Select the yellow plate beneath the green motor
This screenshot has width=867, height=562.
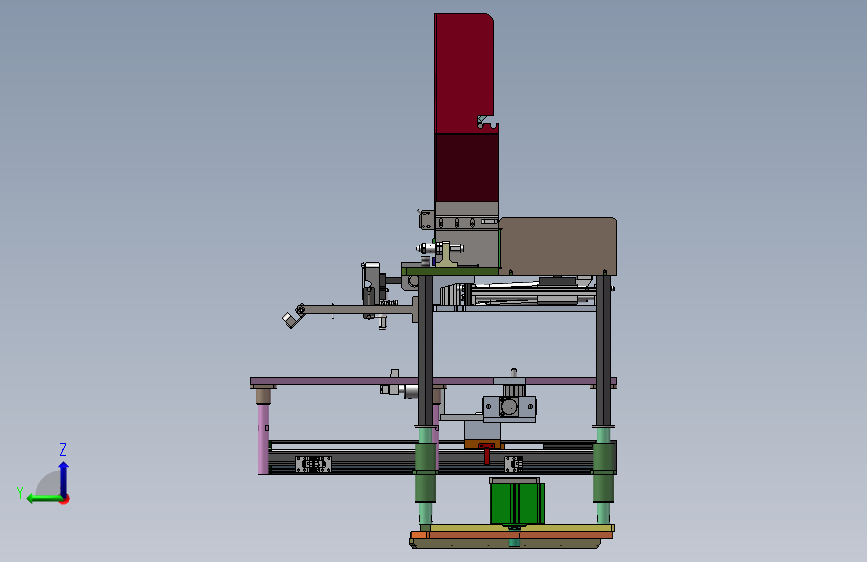coord(522,528)
